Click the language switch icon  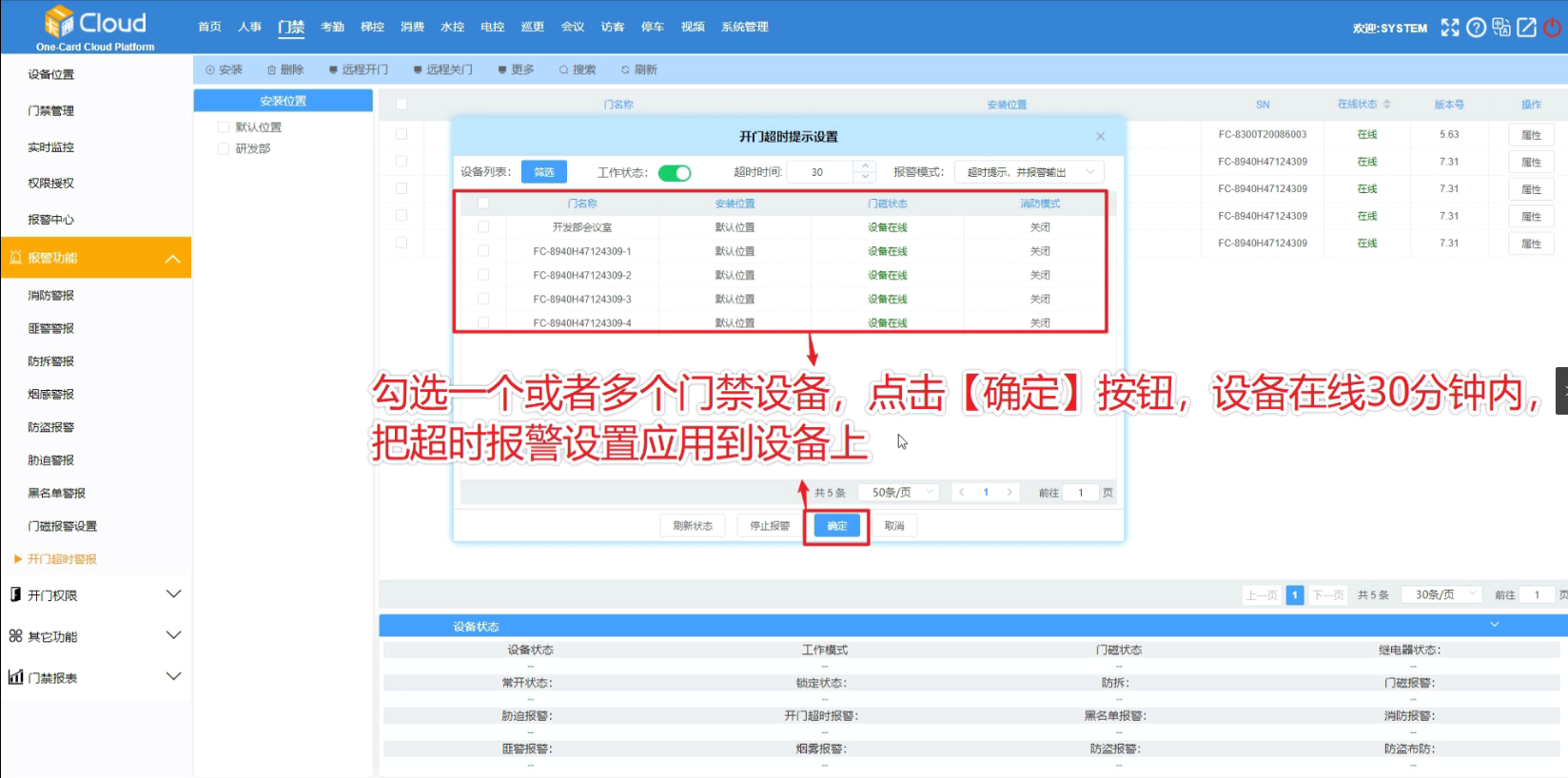point(1501,28)
